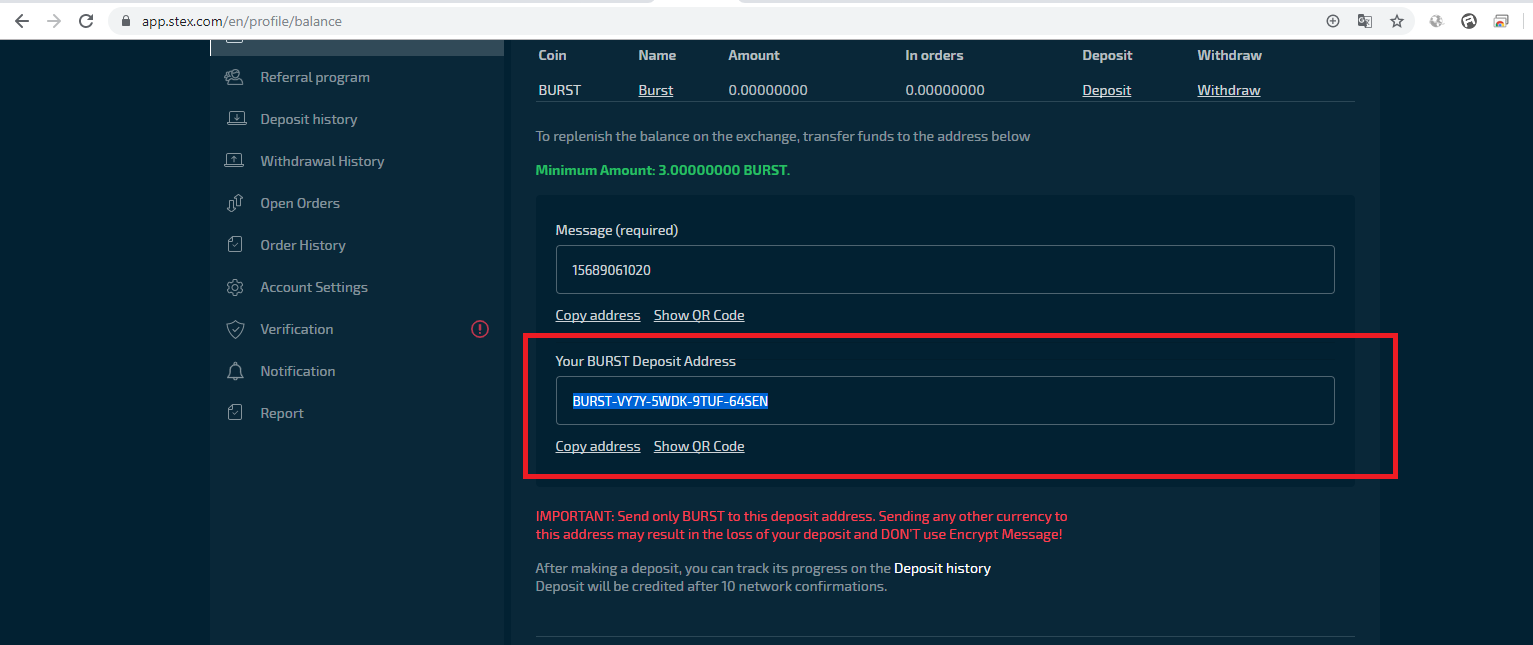Click the Referral program people icon

click(x=234, y=77)
